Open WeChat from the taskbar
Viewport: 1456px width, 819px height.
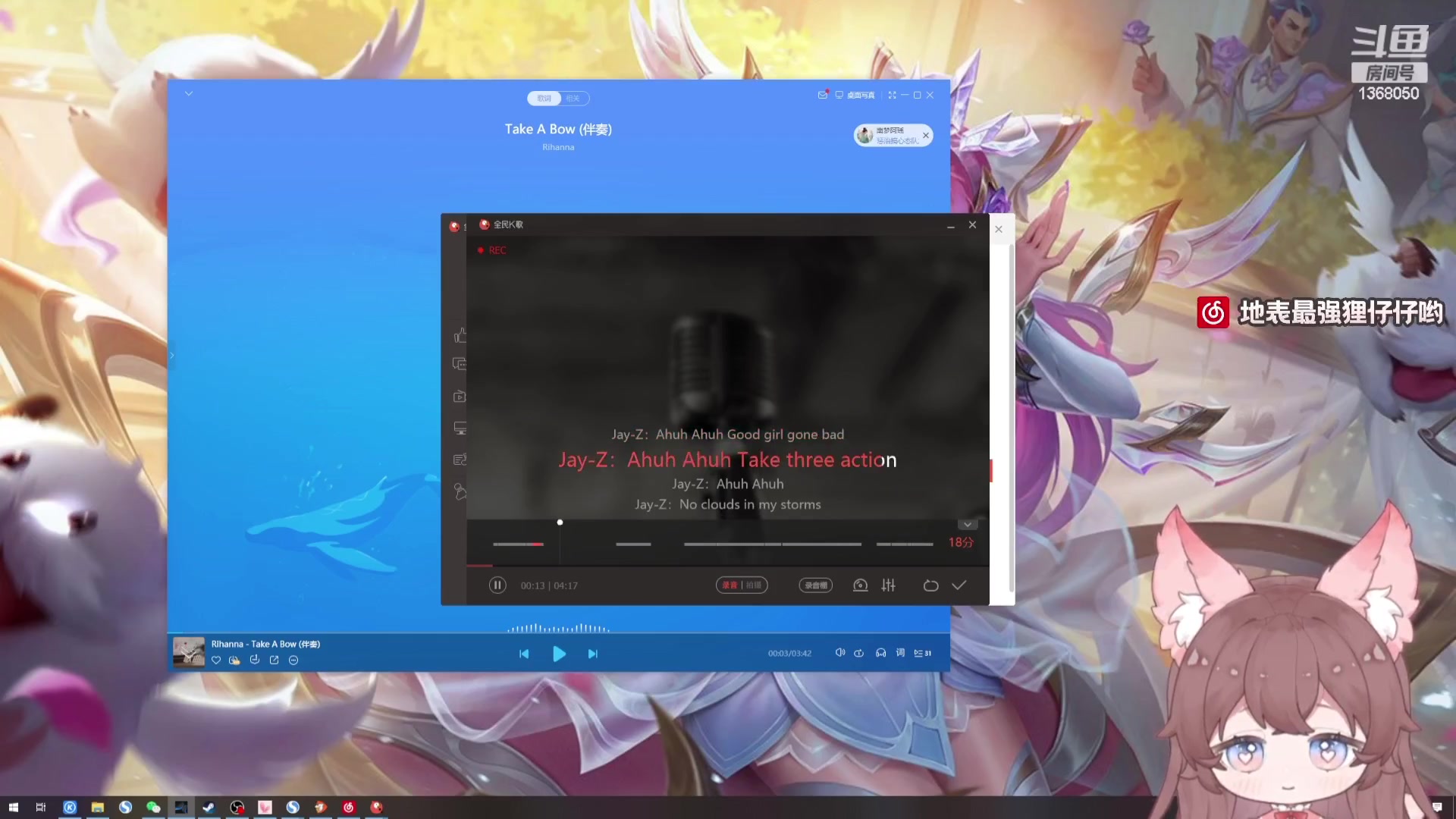pos(153,807)
